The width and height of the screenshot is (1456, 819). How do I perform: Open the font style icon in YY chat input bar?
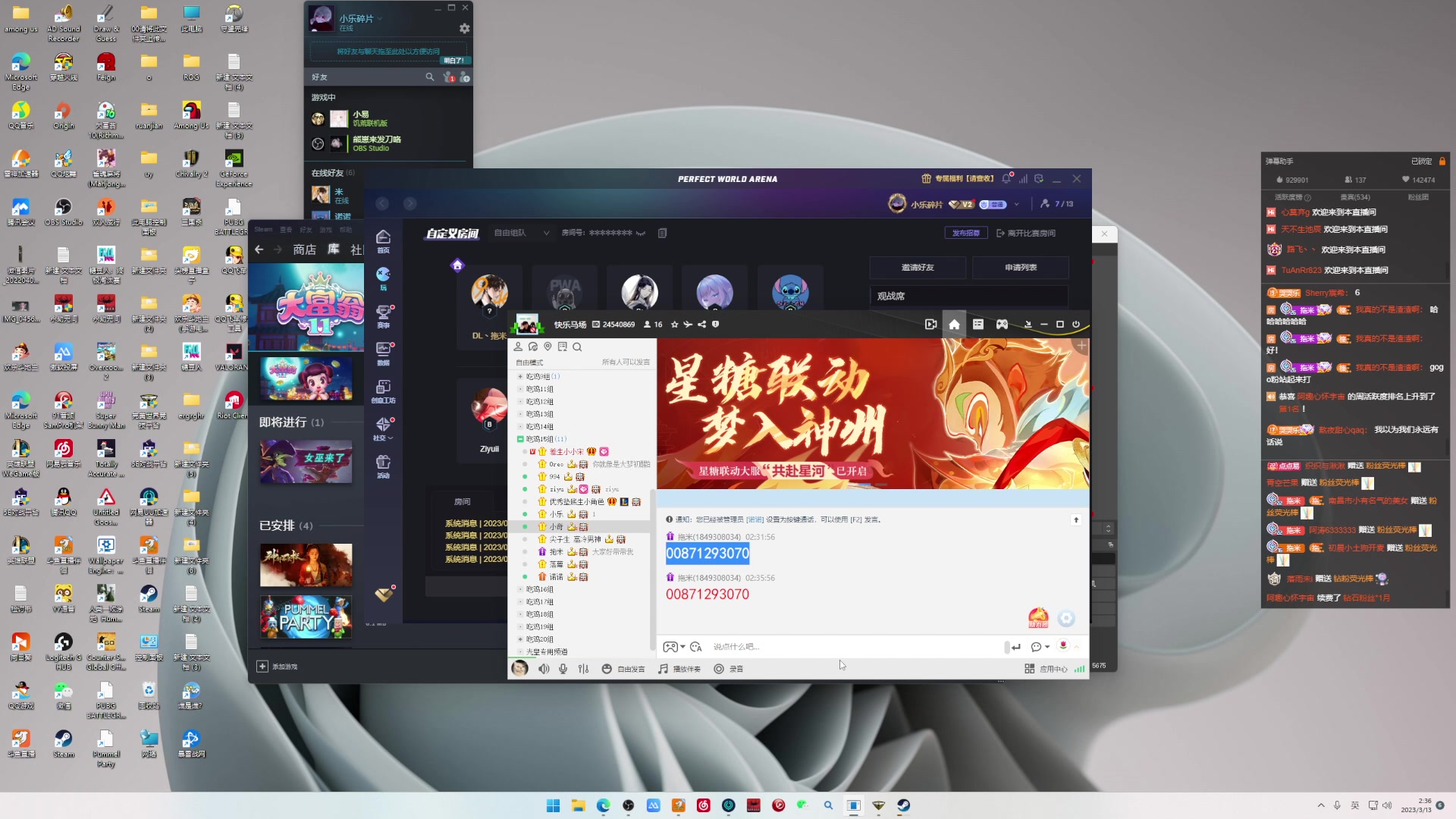[695, 647]
